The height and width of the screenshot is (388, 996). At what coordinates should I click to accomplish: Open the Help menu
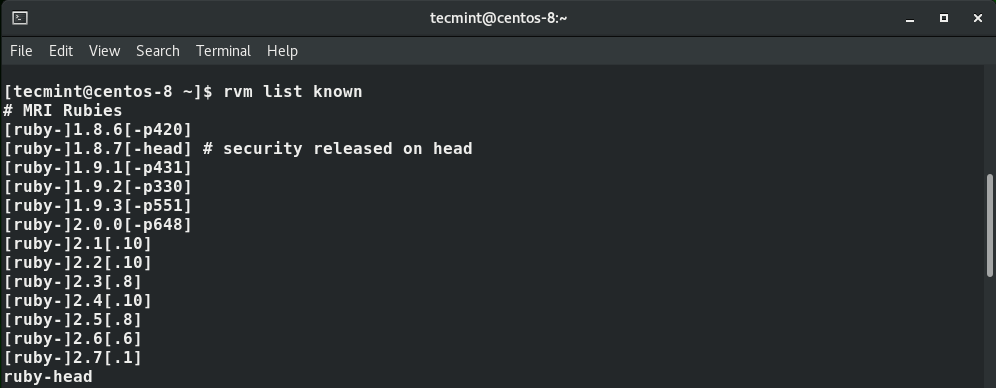[x=282, y=51]
